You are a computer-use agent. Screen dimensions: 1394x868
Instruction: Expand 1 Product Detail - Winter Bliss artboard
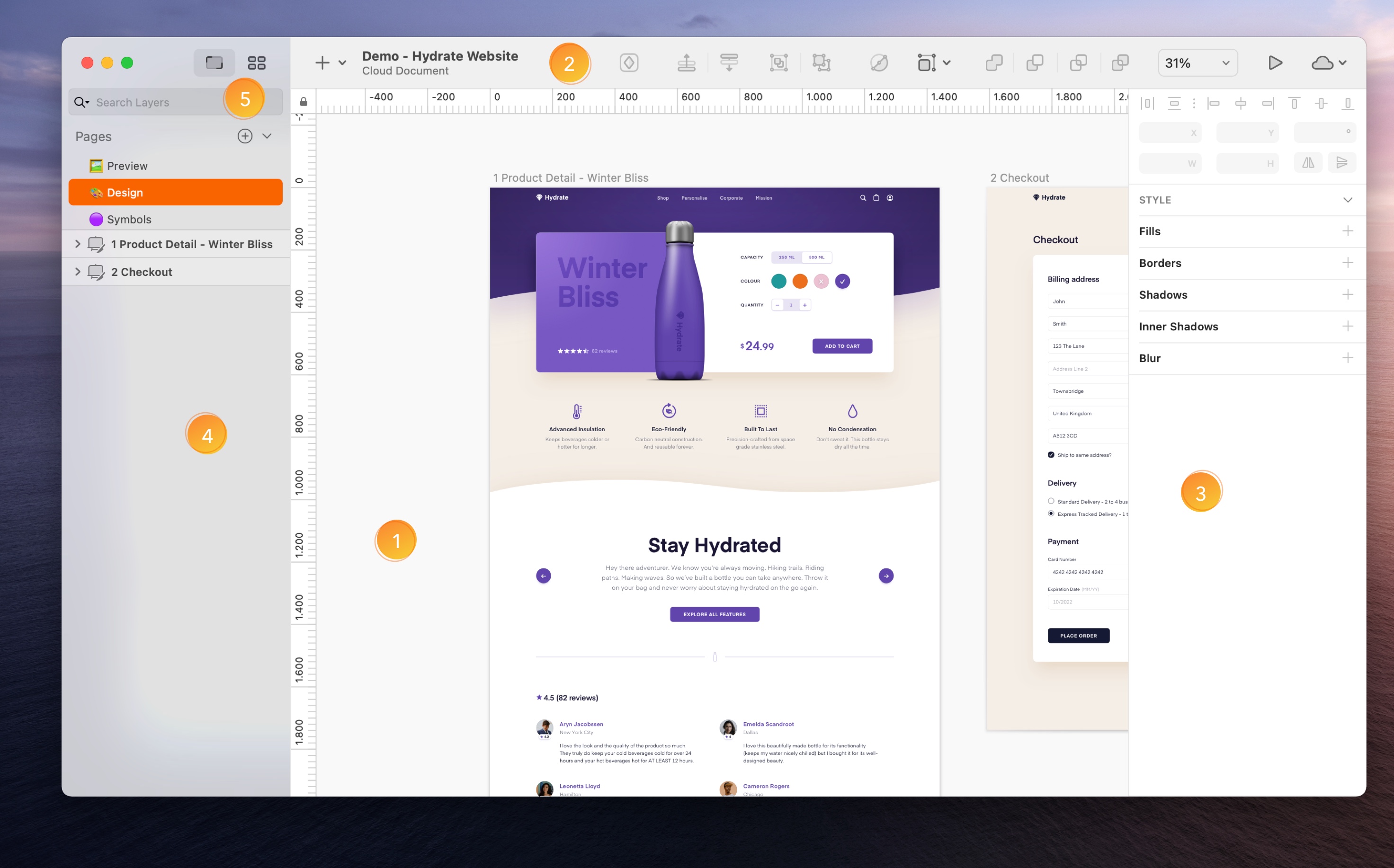[78, 244]
